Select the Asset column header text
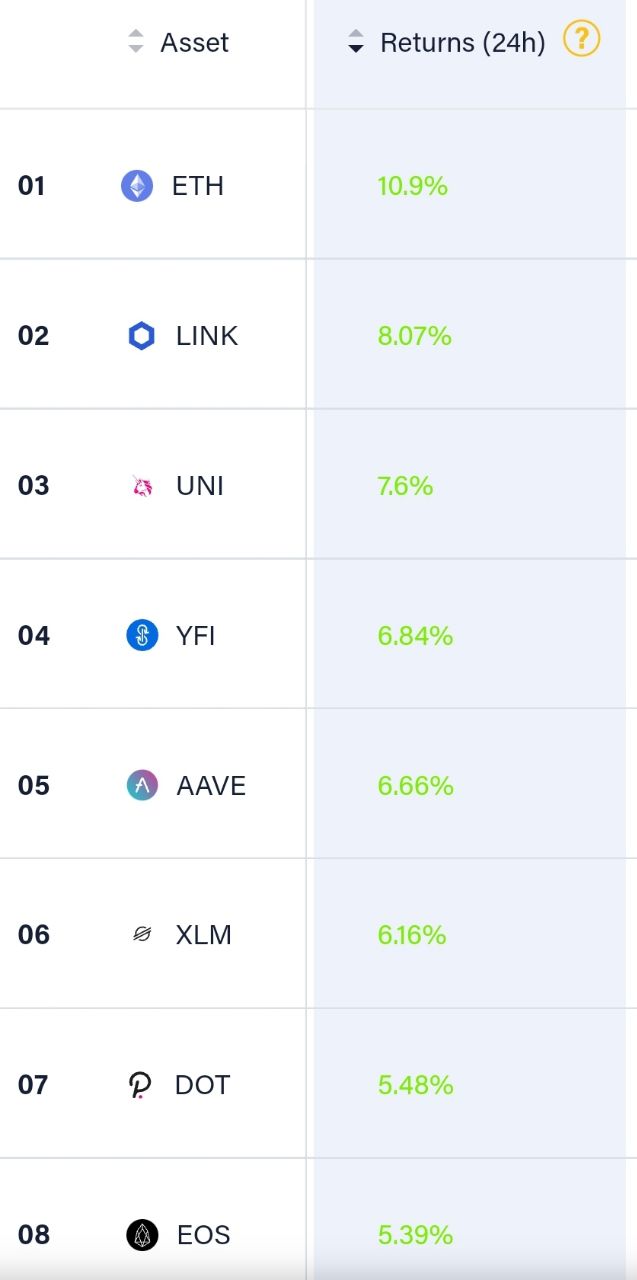This screenshot has height=1280, width=637. [195, 42]
